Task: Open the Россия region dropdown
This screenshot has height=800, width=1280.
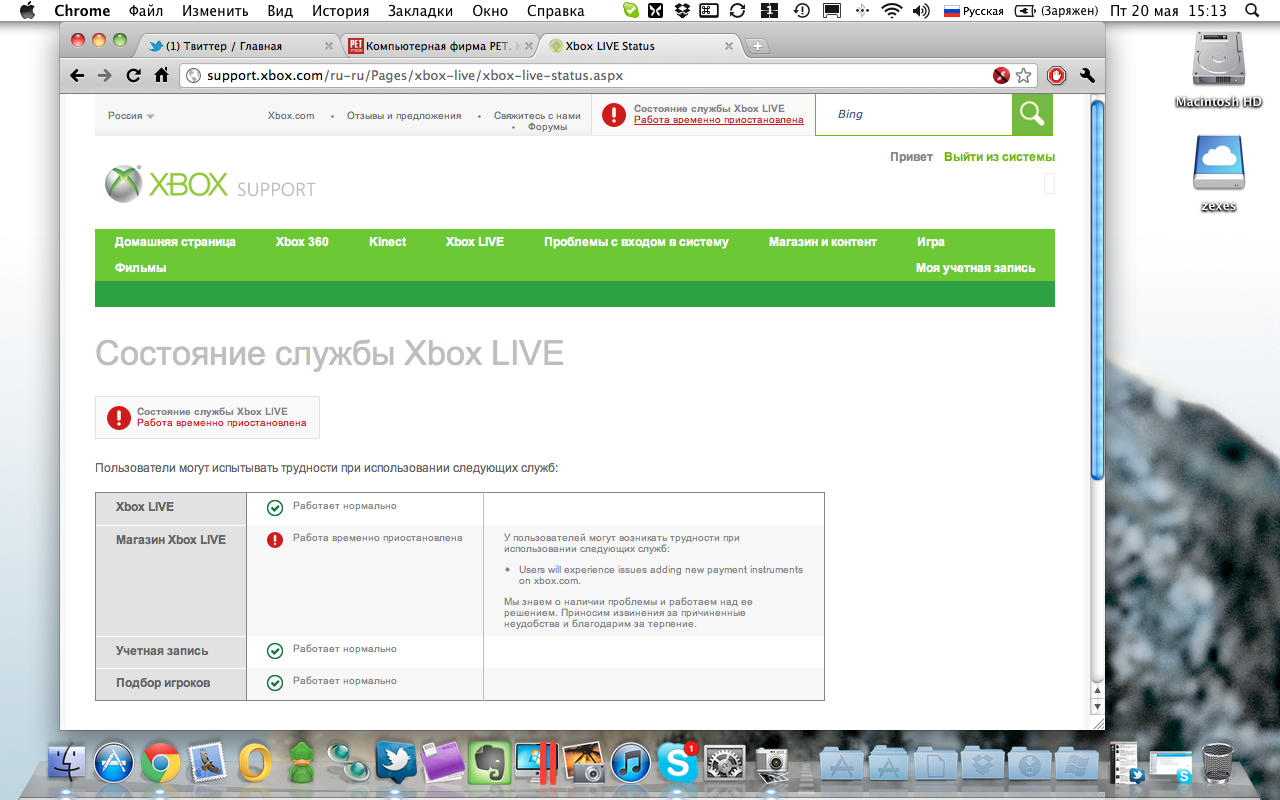Action: pos(131,116)
